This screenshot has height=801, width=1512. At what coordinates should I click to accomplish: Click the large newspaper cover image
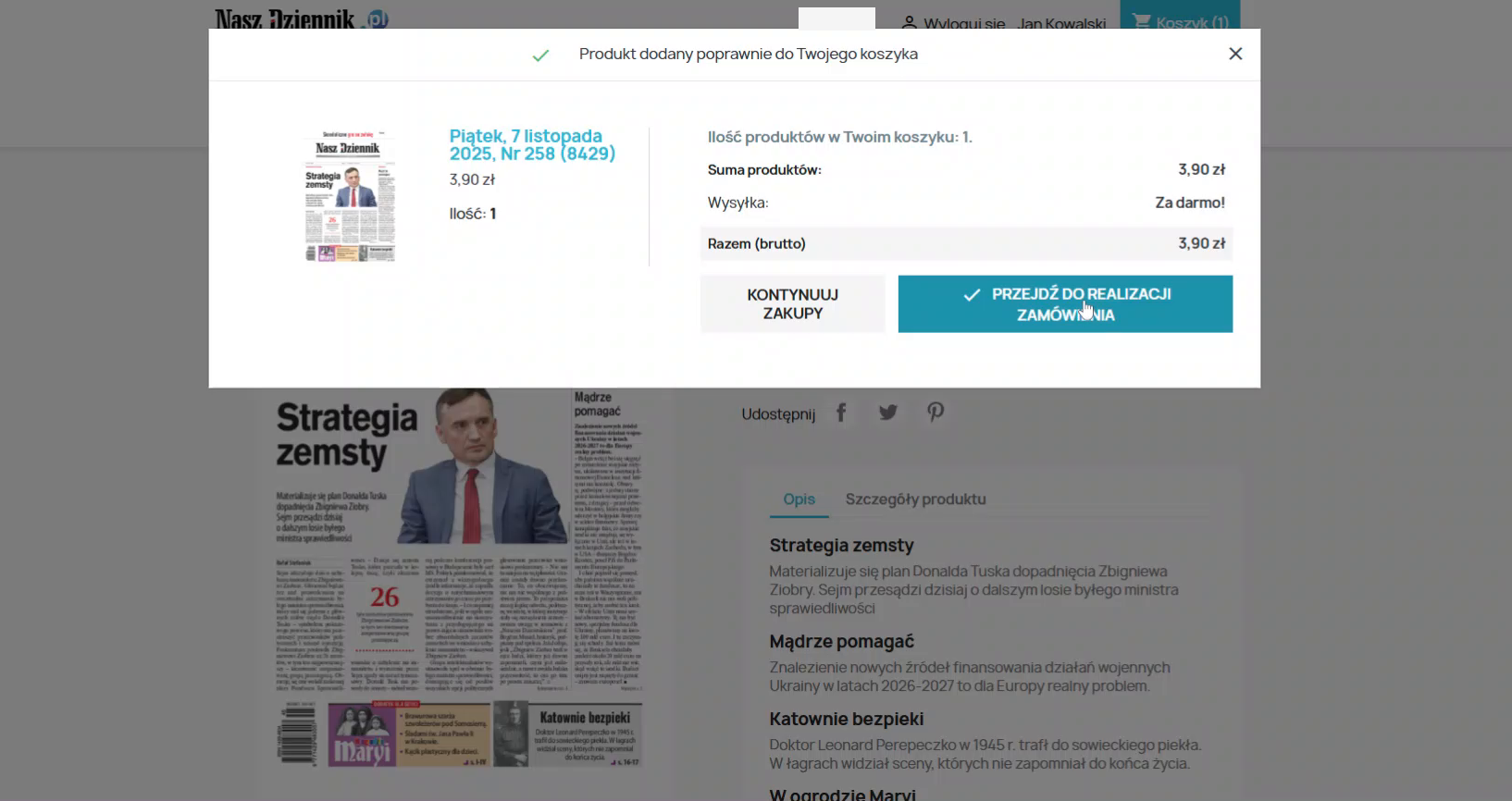coord(459,578)
